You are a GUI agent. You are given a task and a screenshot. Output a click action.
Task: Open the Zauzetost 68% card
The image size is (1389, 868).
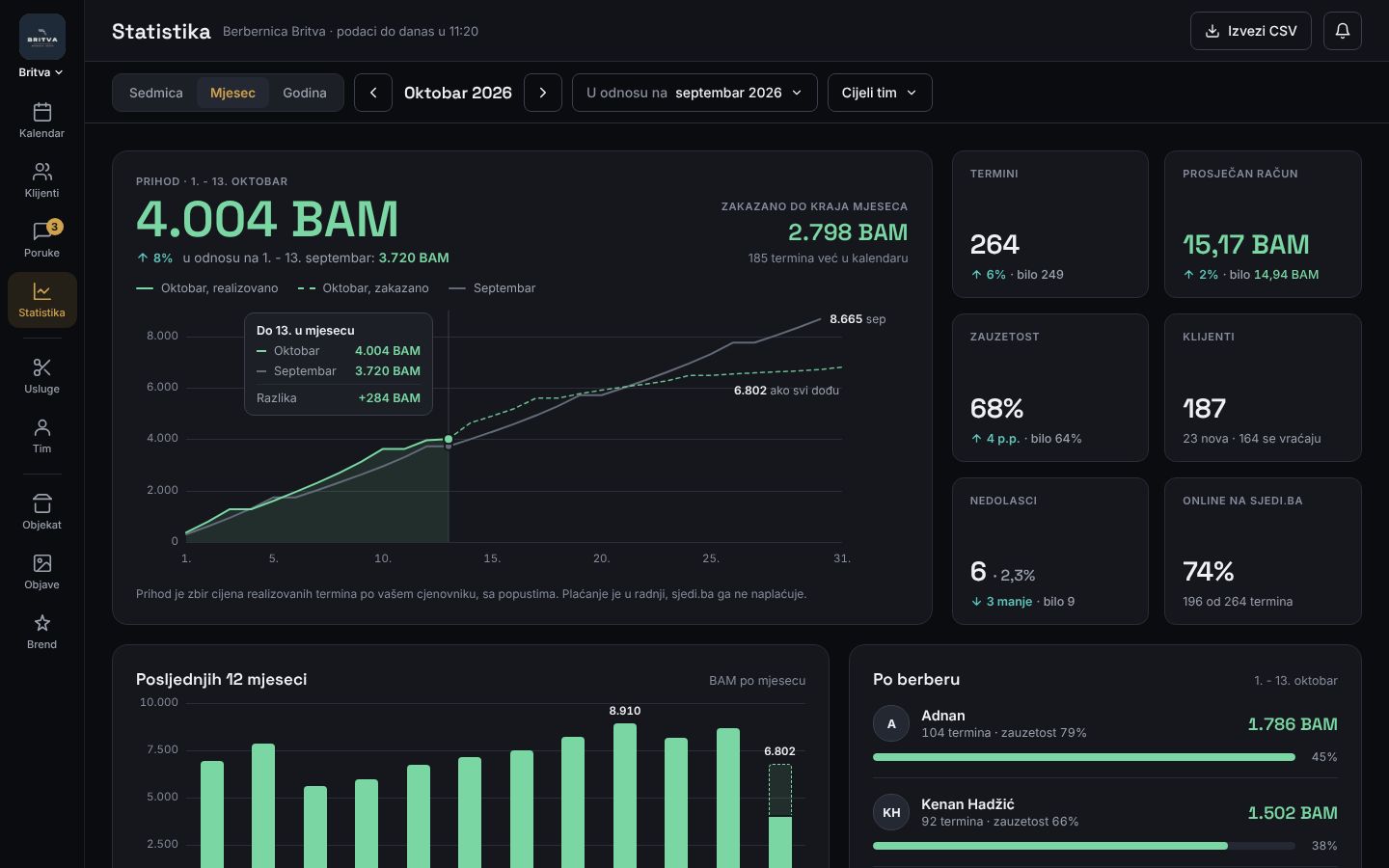pyautogui.click(x=1050, y=388)
